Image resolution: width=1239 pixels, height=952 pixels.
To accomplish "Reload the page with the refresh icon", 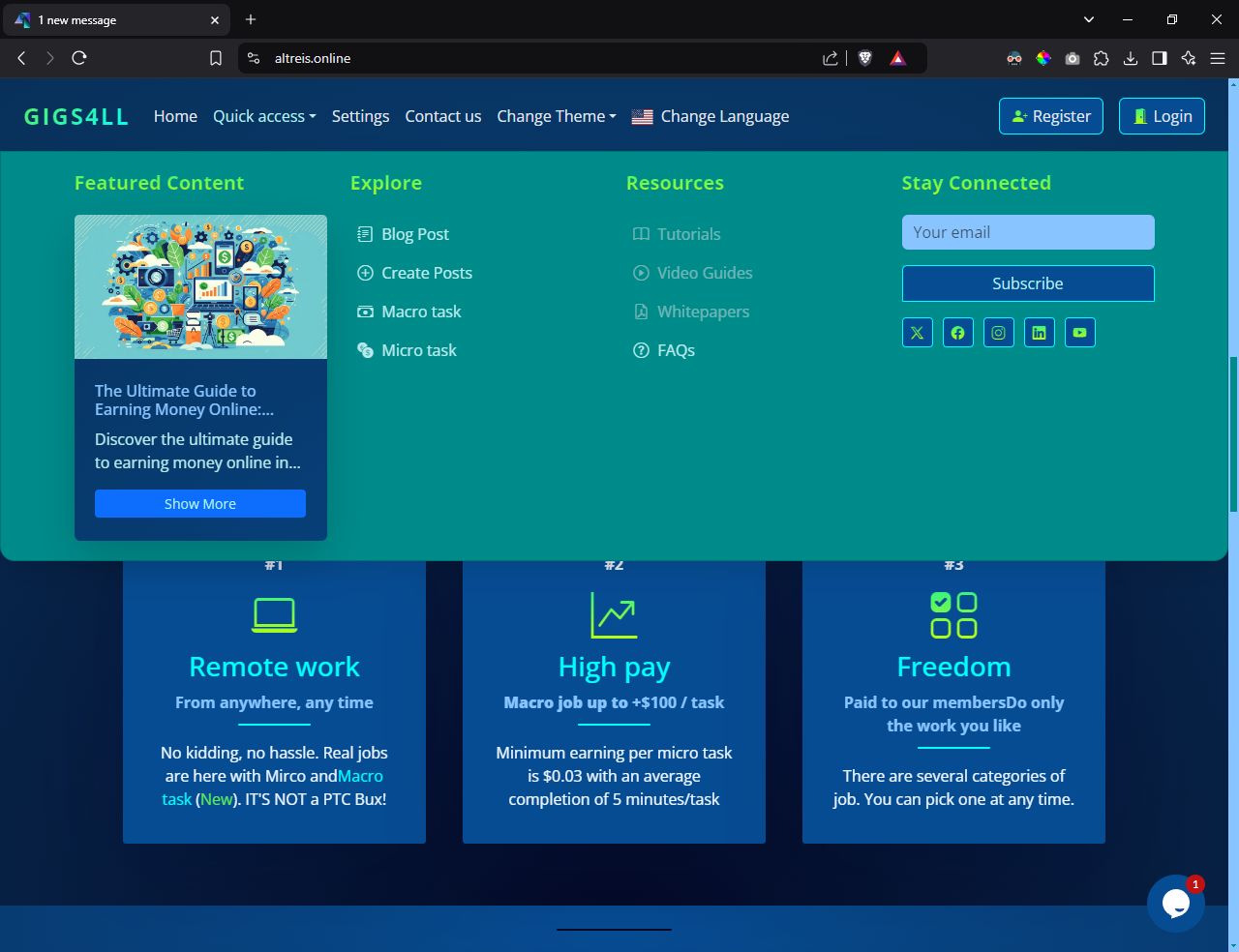I will tap(79, 58).
